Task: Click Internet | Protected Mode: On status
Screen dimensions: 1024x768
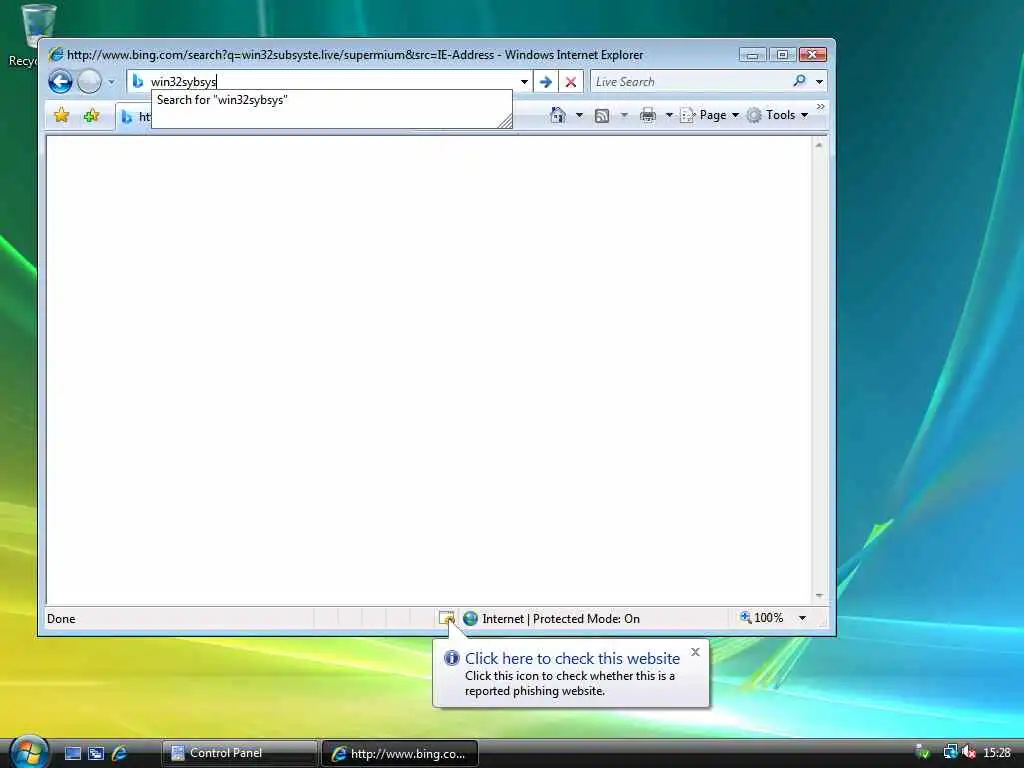Action: pos(561,618)
